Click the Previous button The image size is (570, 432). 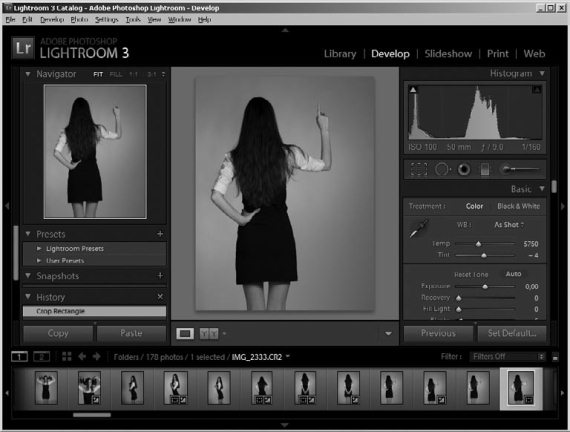coord(438,333)
